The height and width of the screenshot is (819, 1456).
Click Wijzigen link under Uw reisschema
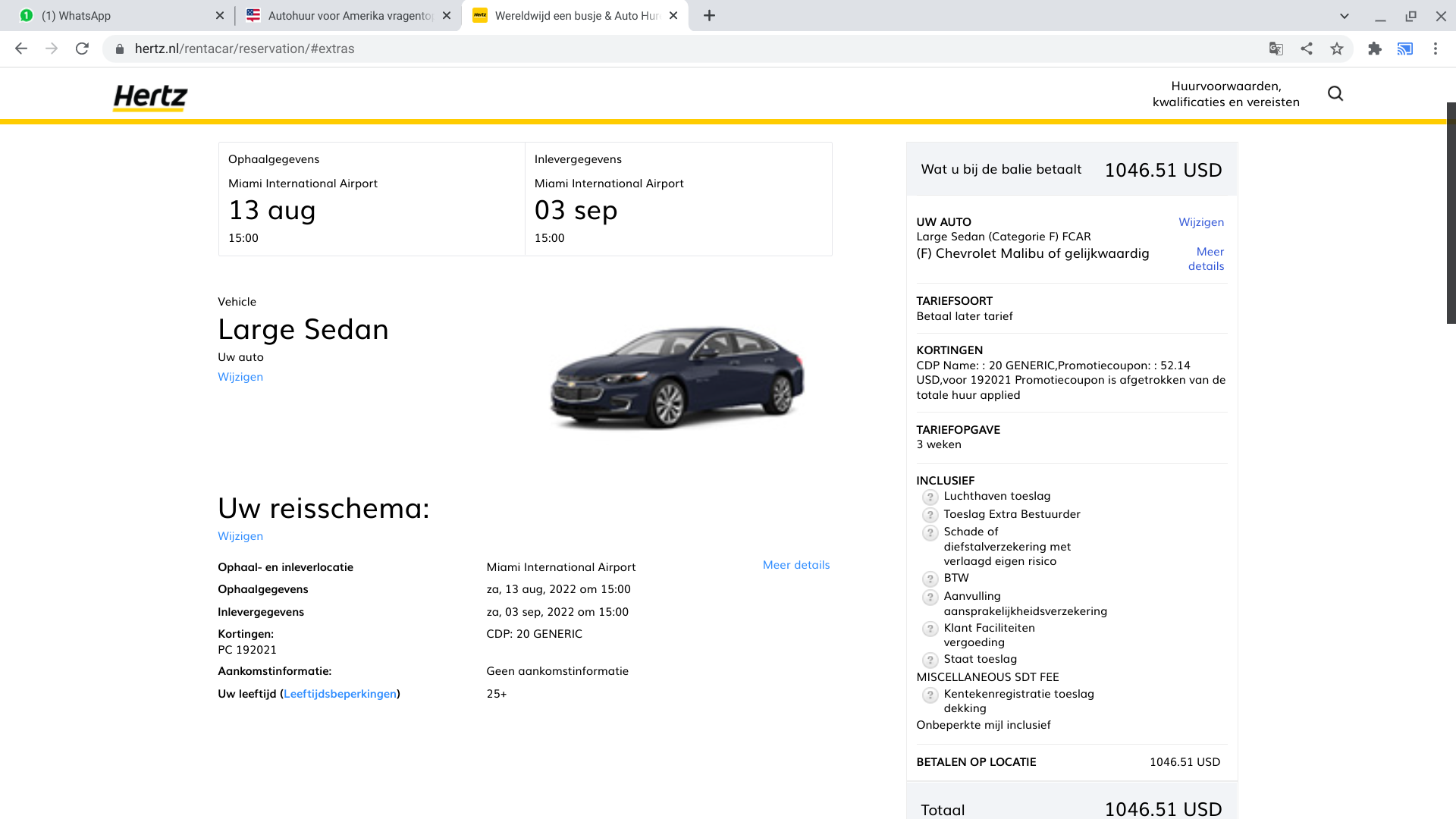coord(240,536)
